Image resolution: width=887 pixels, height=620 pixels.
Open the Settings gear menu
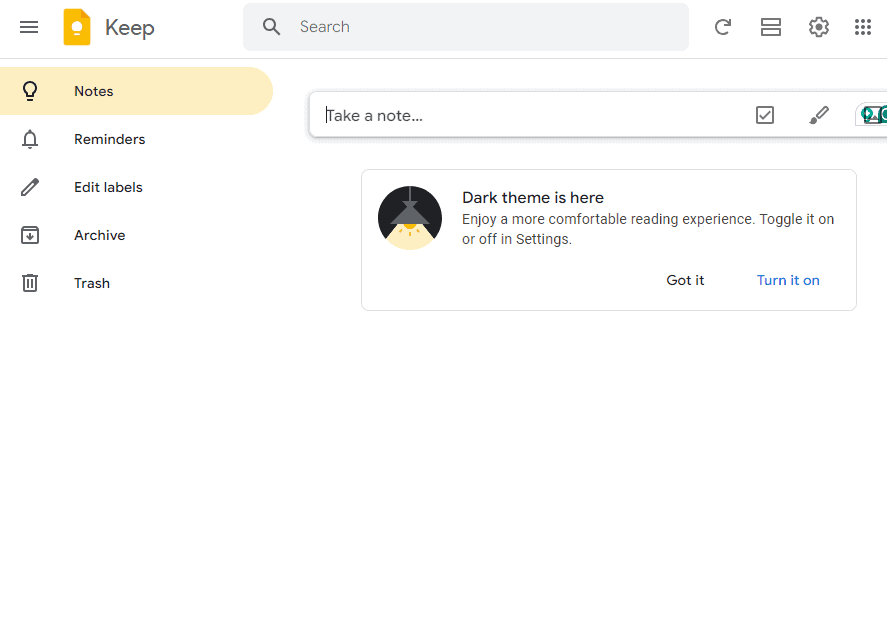(819, 27)
